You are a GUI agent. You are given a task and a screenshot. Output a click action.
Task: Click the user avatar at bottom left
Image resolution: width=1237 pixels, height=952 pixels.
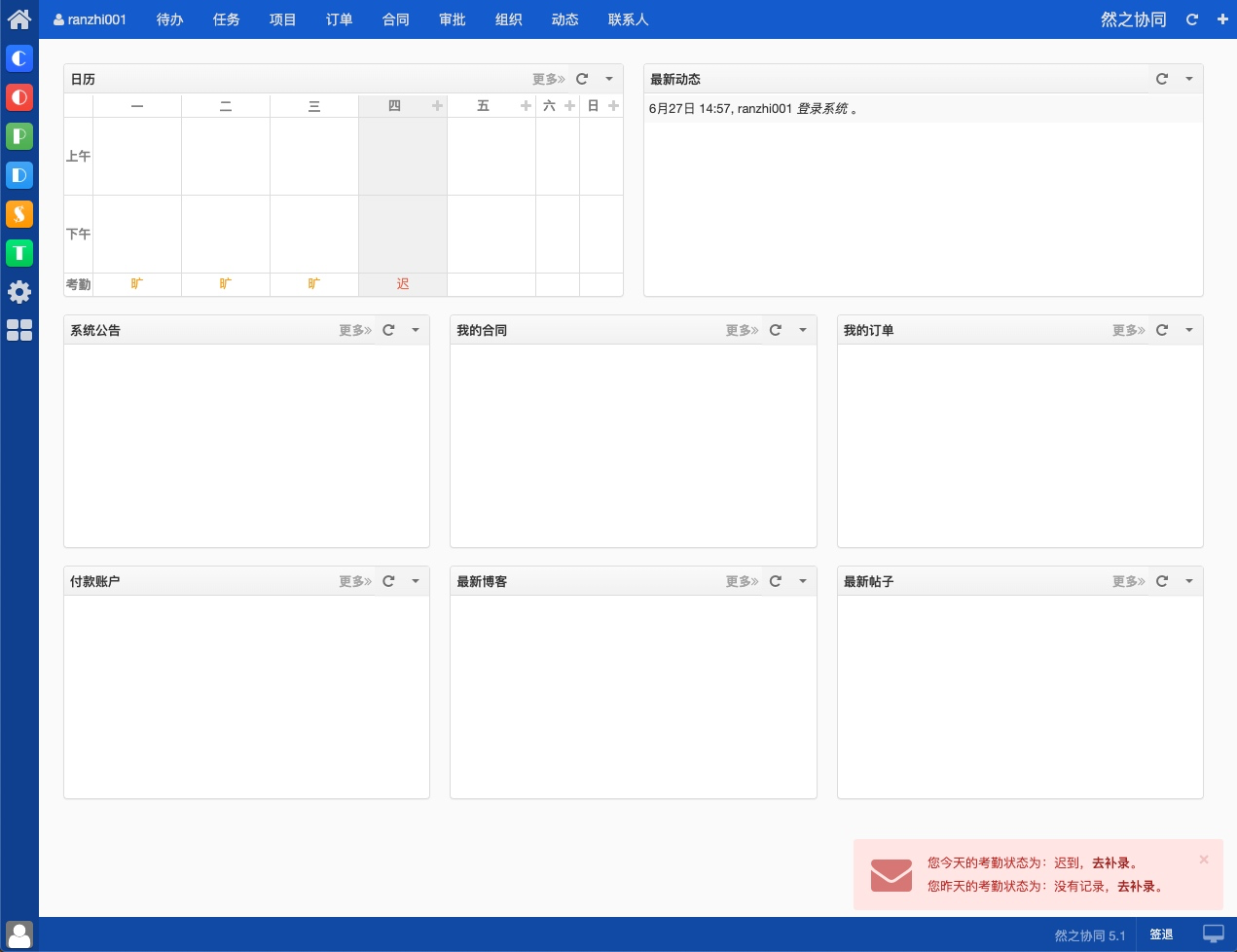tap(19, 934)
